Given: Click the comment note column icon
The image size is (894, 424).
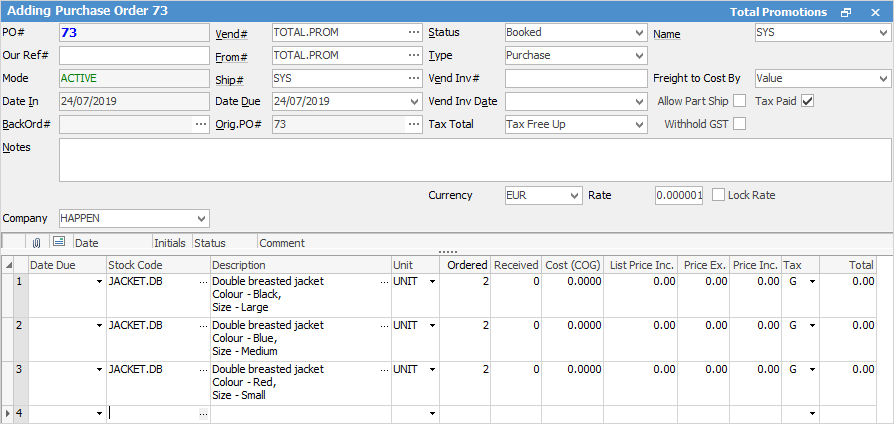Looking at the screenshot, I should (x=58, y=242).
